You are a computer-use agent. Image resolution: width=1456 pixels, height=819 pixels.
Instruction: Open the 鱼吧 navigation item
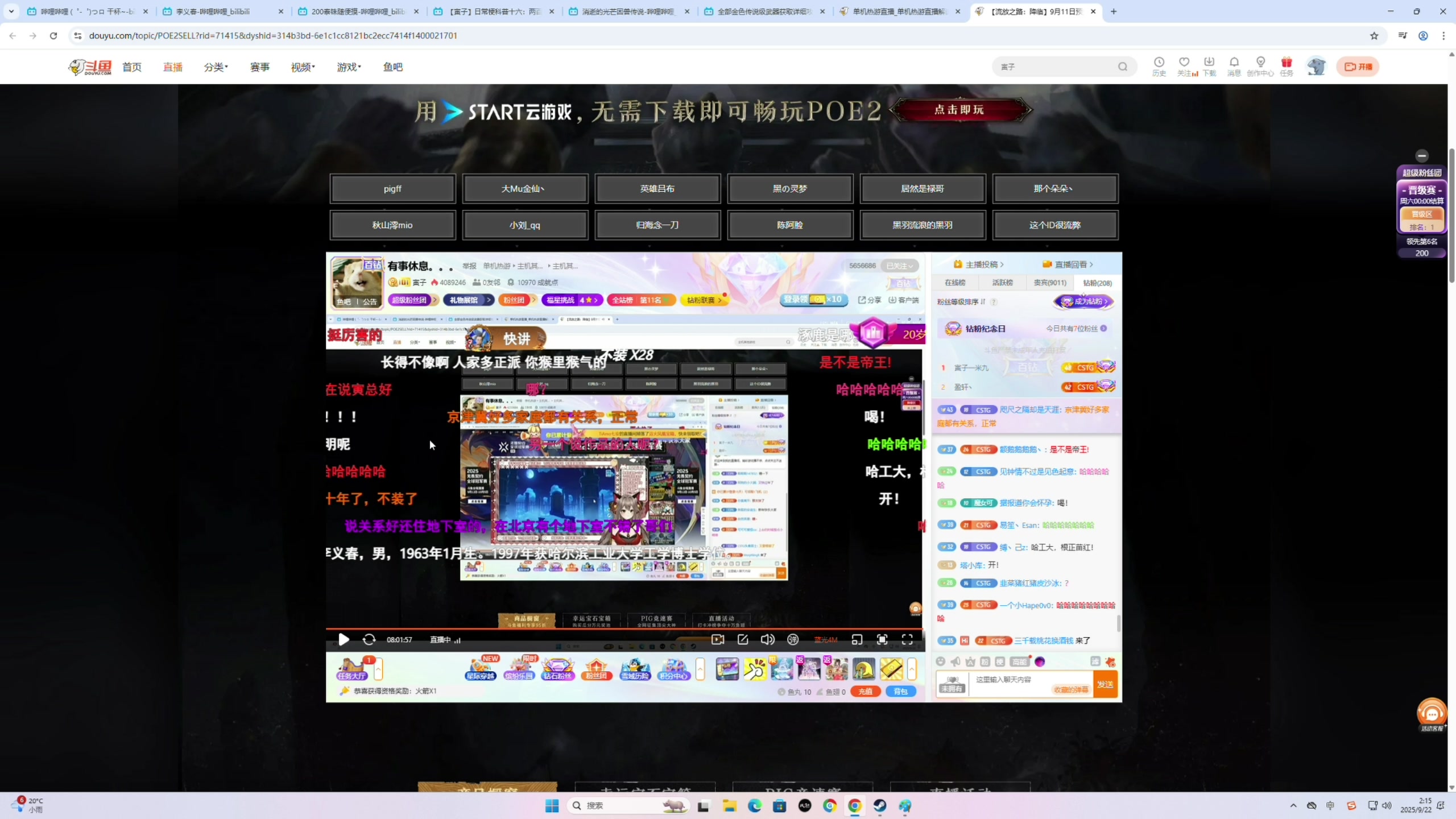click(x=393, y=67)
